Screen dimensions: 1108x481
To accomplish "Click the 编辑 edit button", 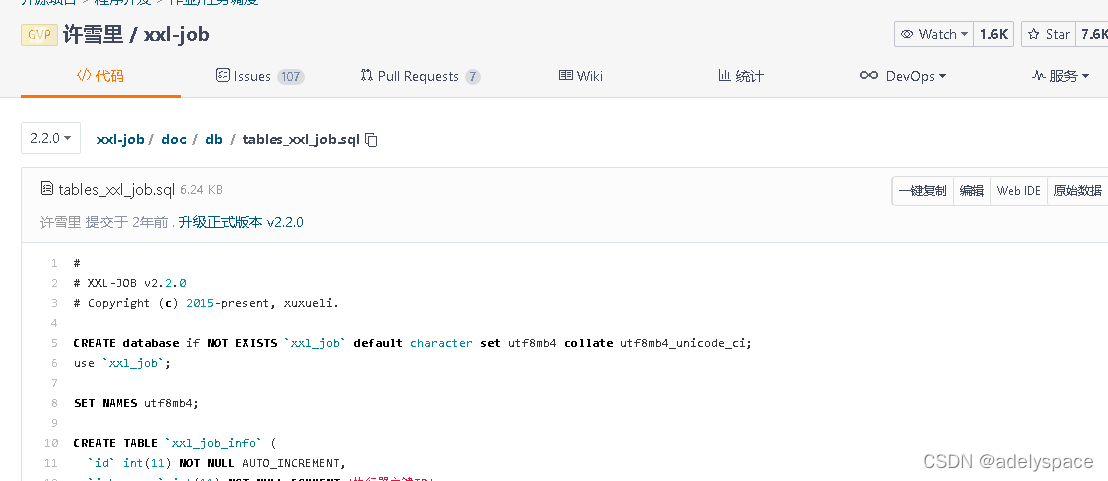I will (972, 191).
